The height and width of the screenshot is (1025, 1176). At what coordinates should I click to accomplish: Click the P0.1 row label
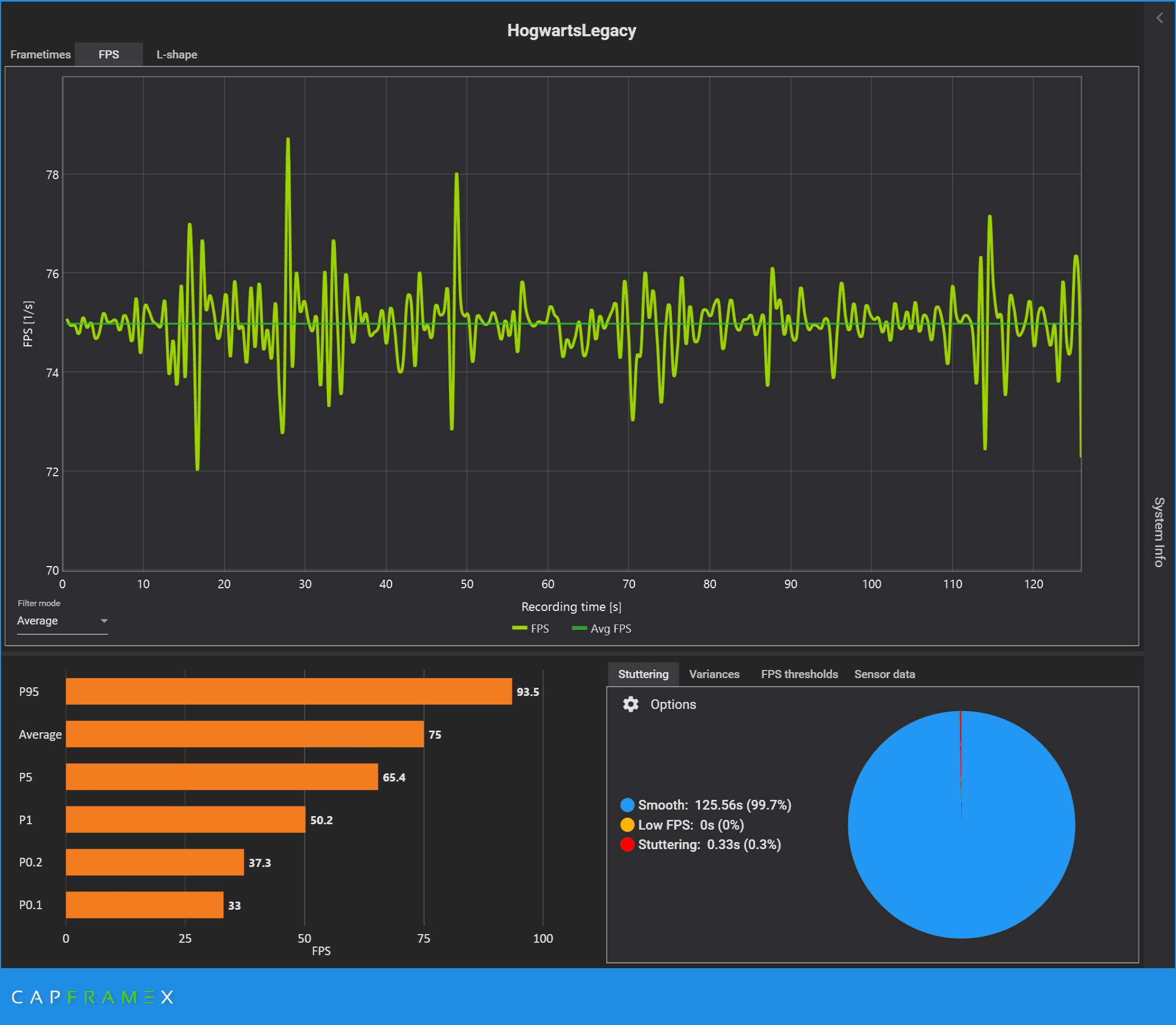(31, 905)
